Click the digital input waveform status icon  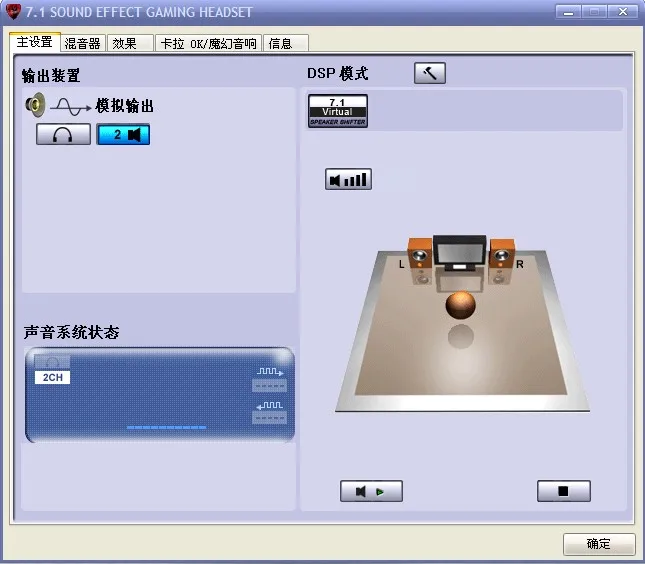270,406
